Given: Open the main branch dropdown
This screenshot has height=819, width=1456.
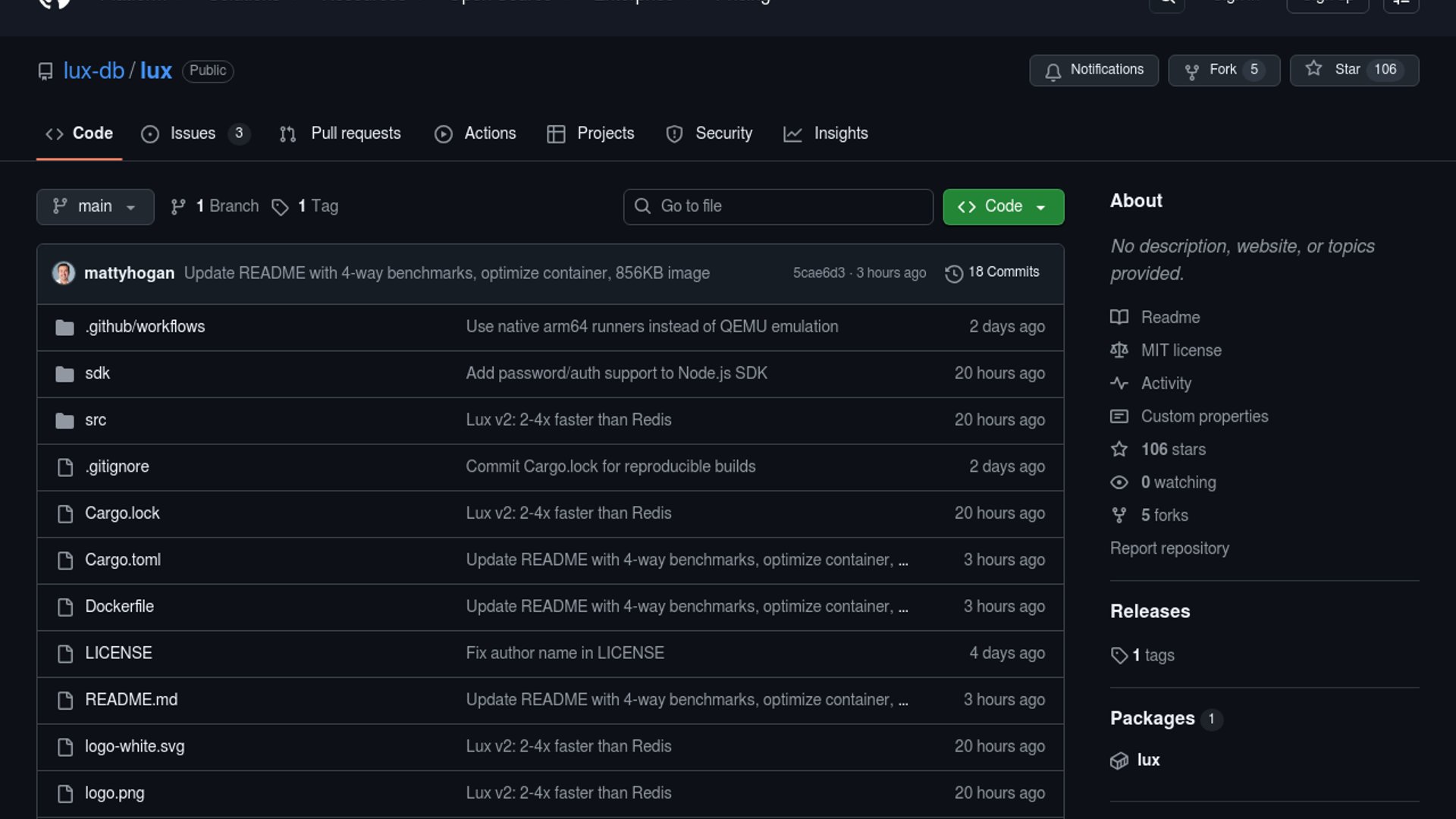Looking at the screenshot, I should [95, 206].
